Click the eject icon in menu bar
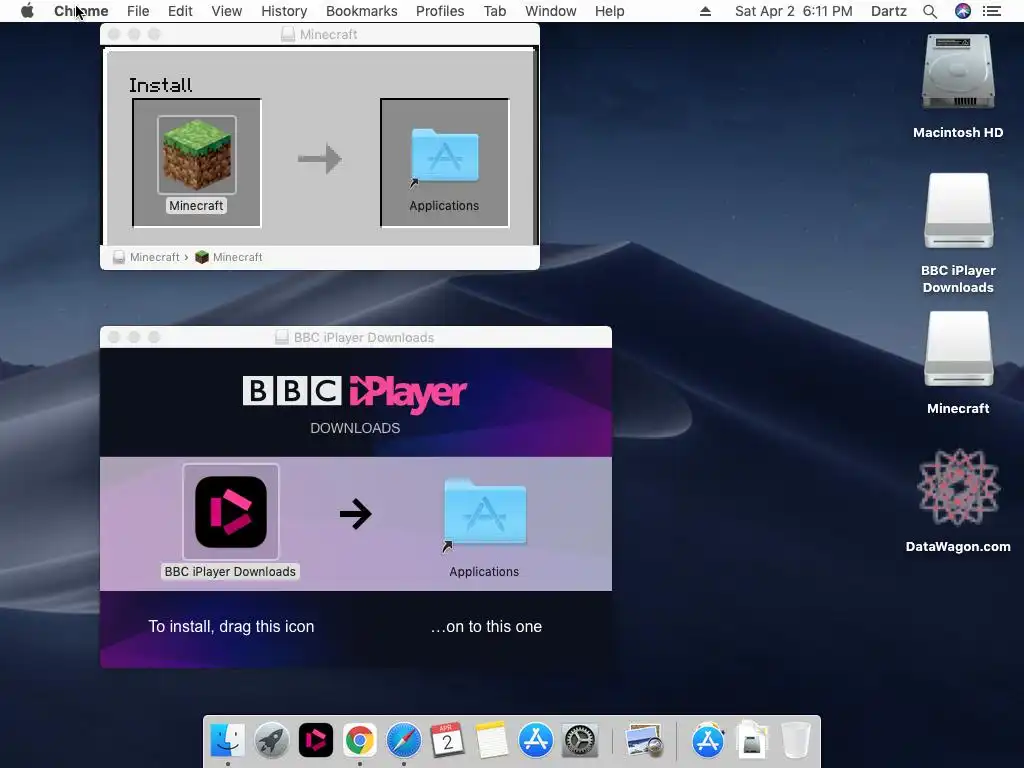1024x768 pixels. [705, 11]
